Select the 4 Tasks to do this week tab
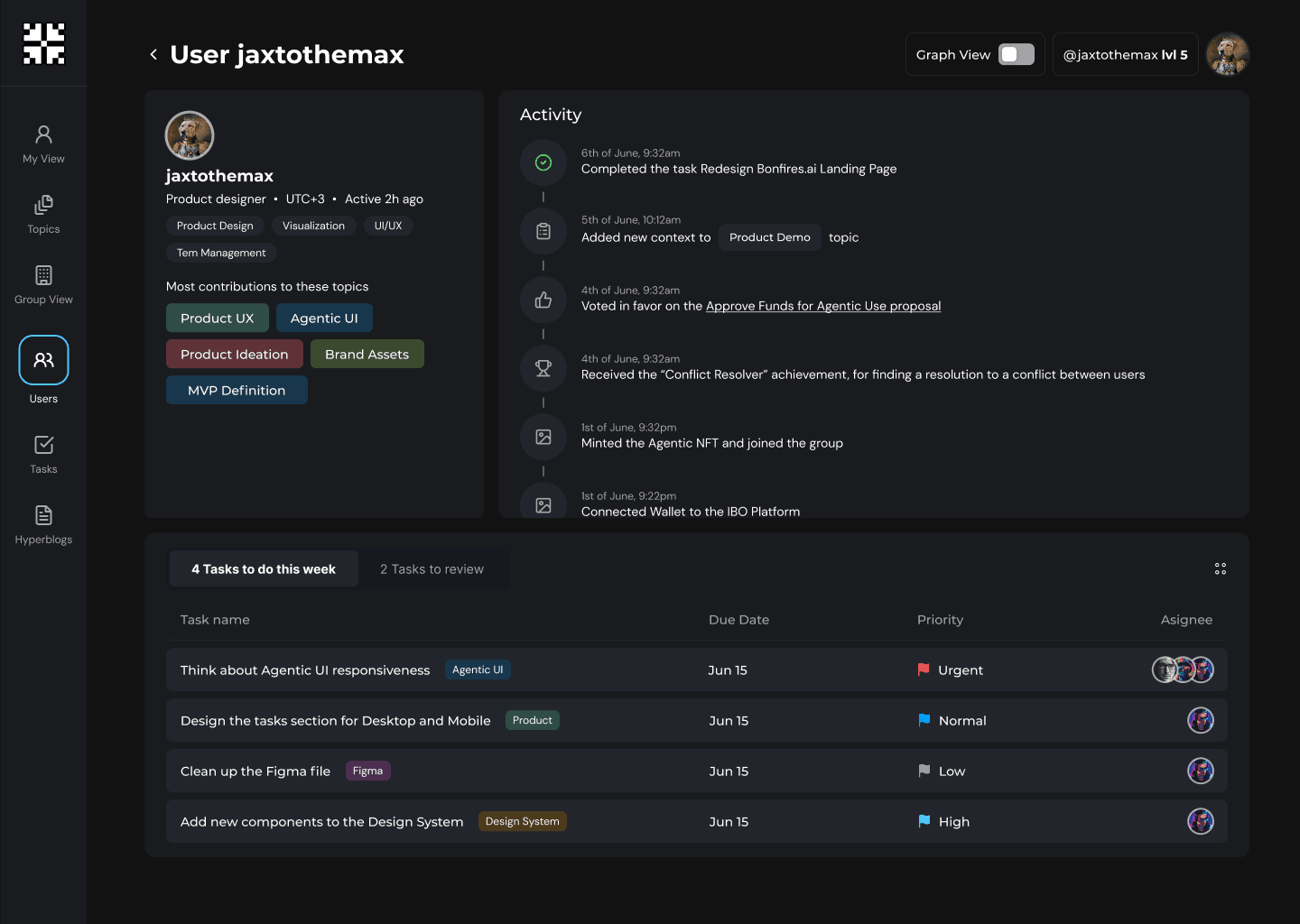This screenshot has height=924, width=1300. [264, 569]
